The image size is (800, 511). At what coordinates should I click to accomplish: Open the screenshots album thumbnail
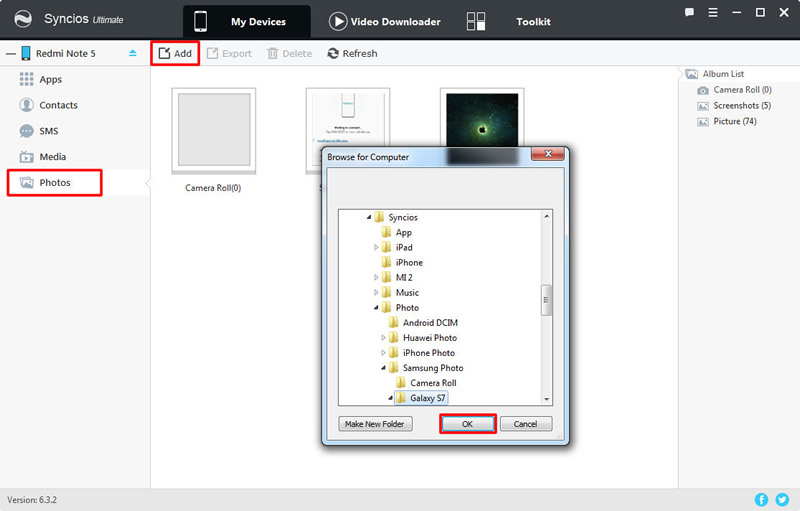(x=347, y=116)
